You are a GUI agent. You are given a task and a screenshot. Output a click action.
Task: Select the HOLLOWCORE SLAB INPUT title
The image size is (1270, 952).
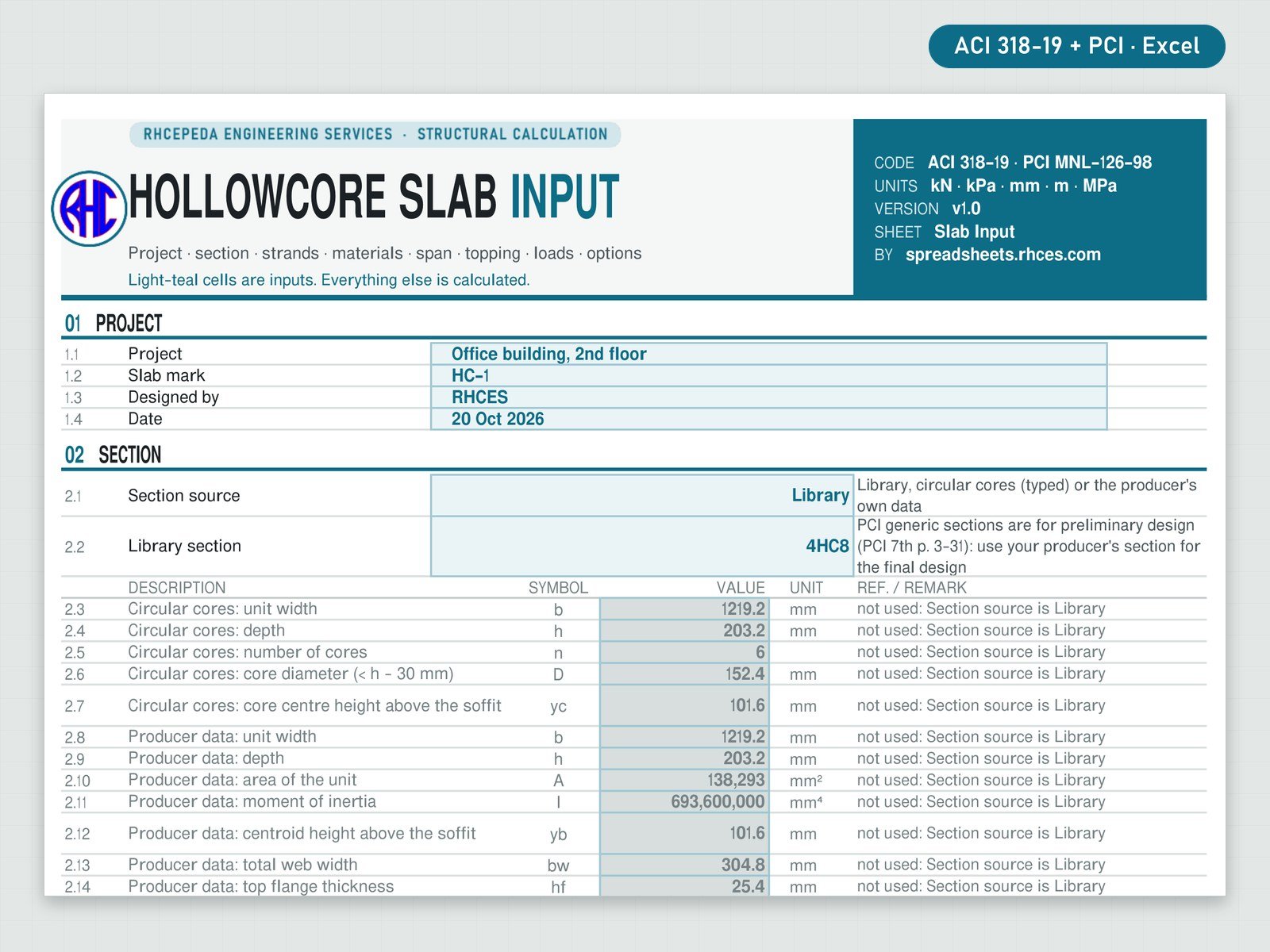(x=374, y=197)
